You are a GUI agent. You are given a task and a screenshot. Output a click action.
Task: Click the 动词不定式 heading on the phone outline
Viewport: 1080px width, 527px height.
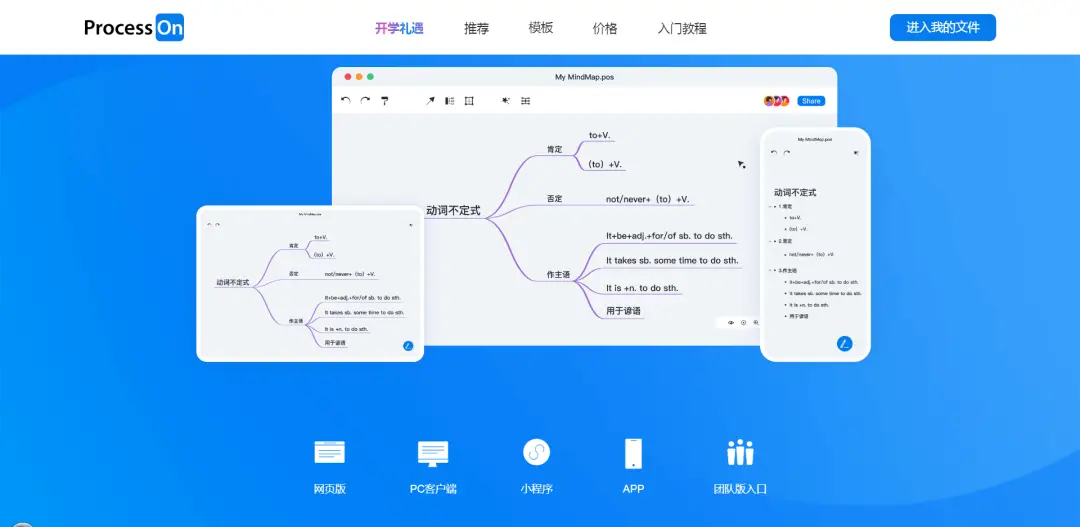[x=795, y=193]
